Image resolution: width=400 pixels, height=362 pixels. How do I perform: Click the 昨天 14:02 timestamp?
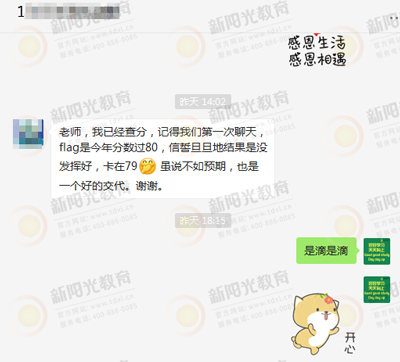pos(203,102)
